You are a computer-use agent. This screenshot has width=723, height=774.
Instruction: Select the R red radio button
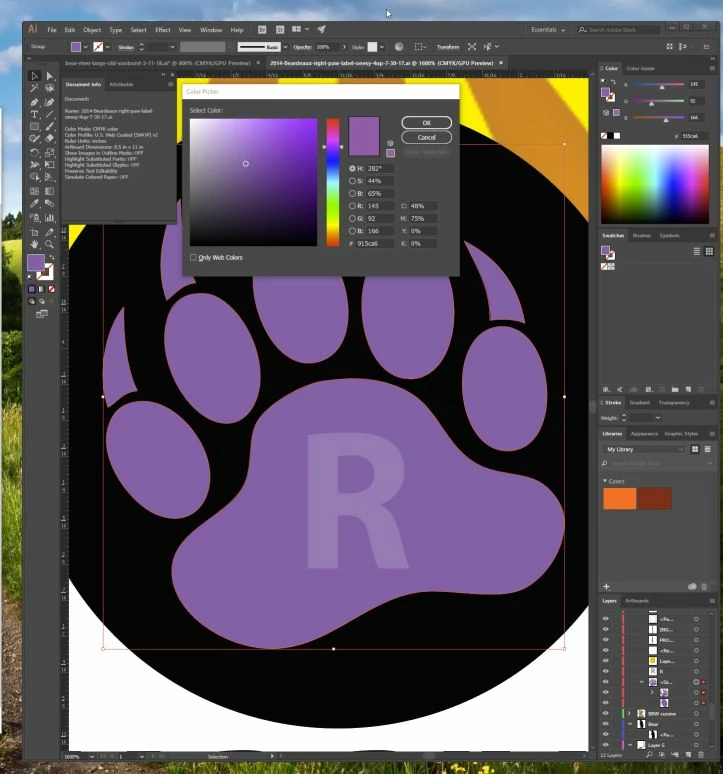click(352, 206)
